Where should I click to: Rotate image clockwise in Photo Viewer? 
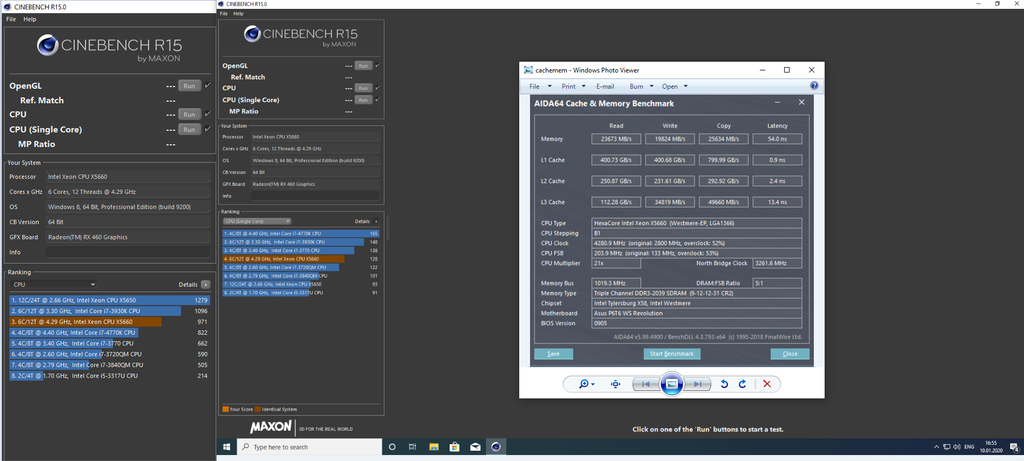(742, 384)
